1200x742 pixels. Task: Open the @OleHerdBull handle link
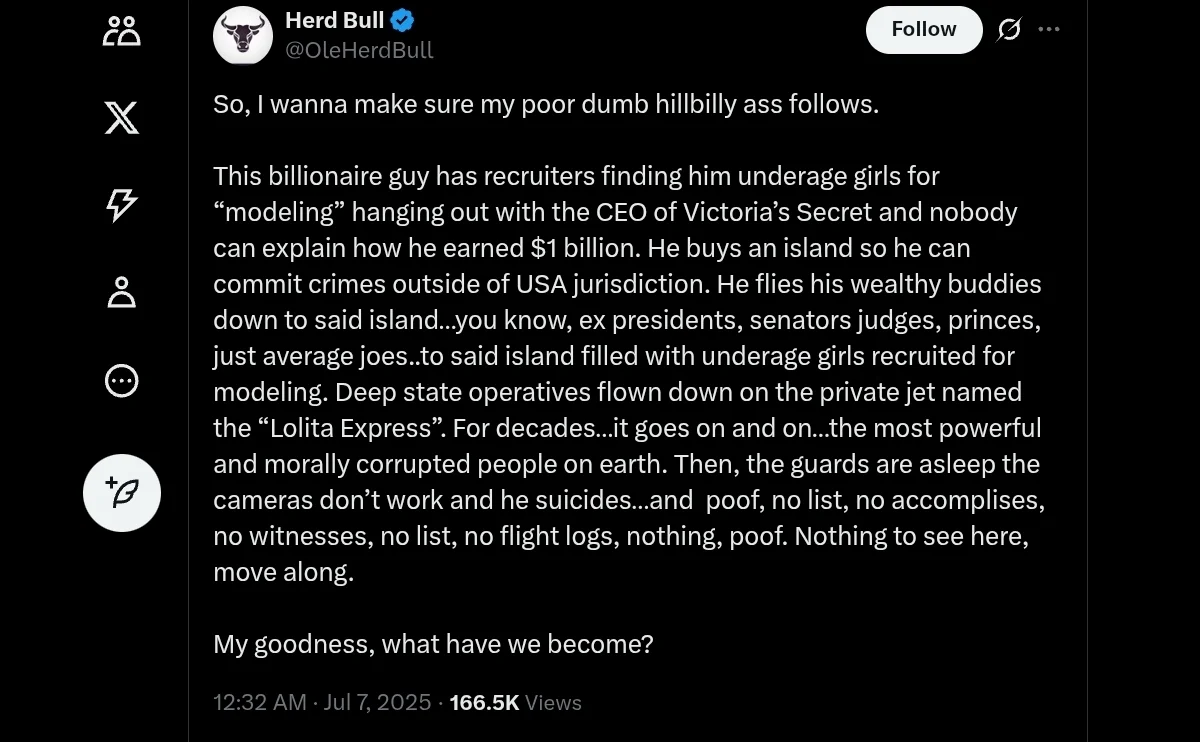[359, 50]
